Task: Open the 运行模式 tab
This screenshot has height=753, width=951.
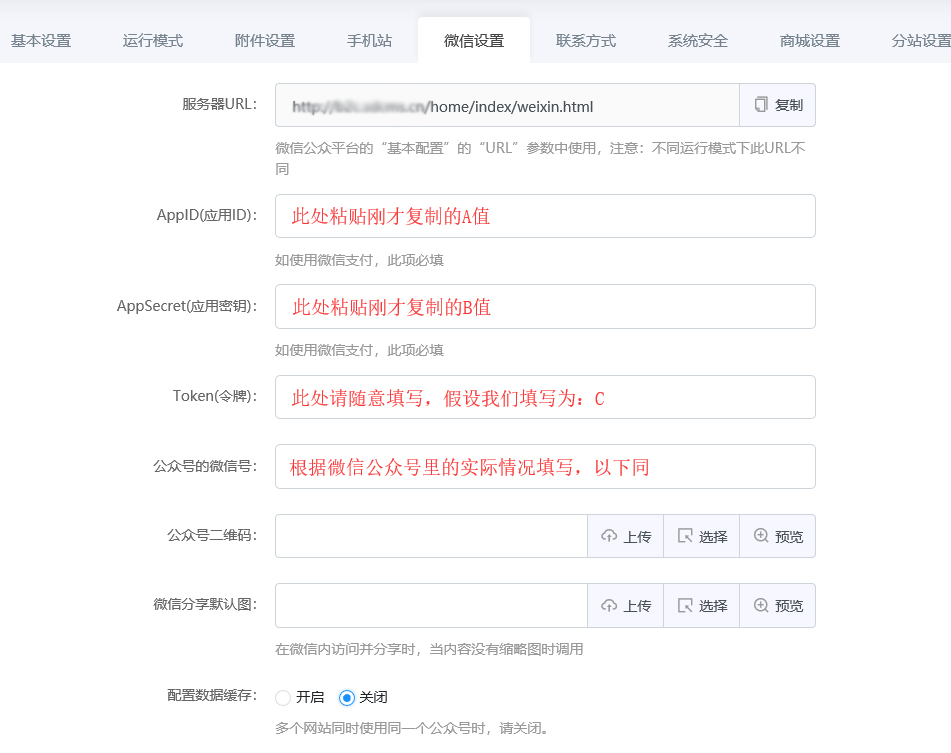Action: tap(153, 41)
